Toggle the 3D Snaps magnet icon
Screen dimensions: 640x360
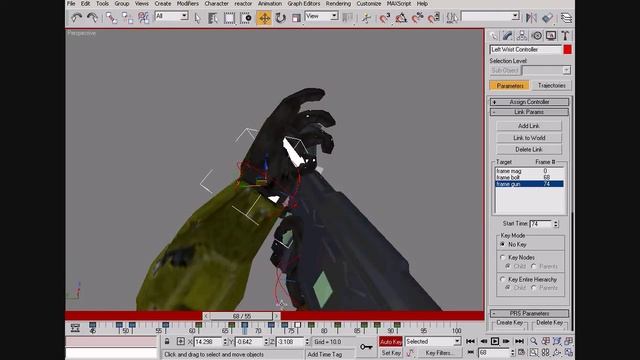384,18
